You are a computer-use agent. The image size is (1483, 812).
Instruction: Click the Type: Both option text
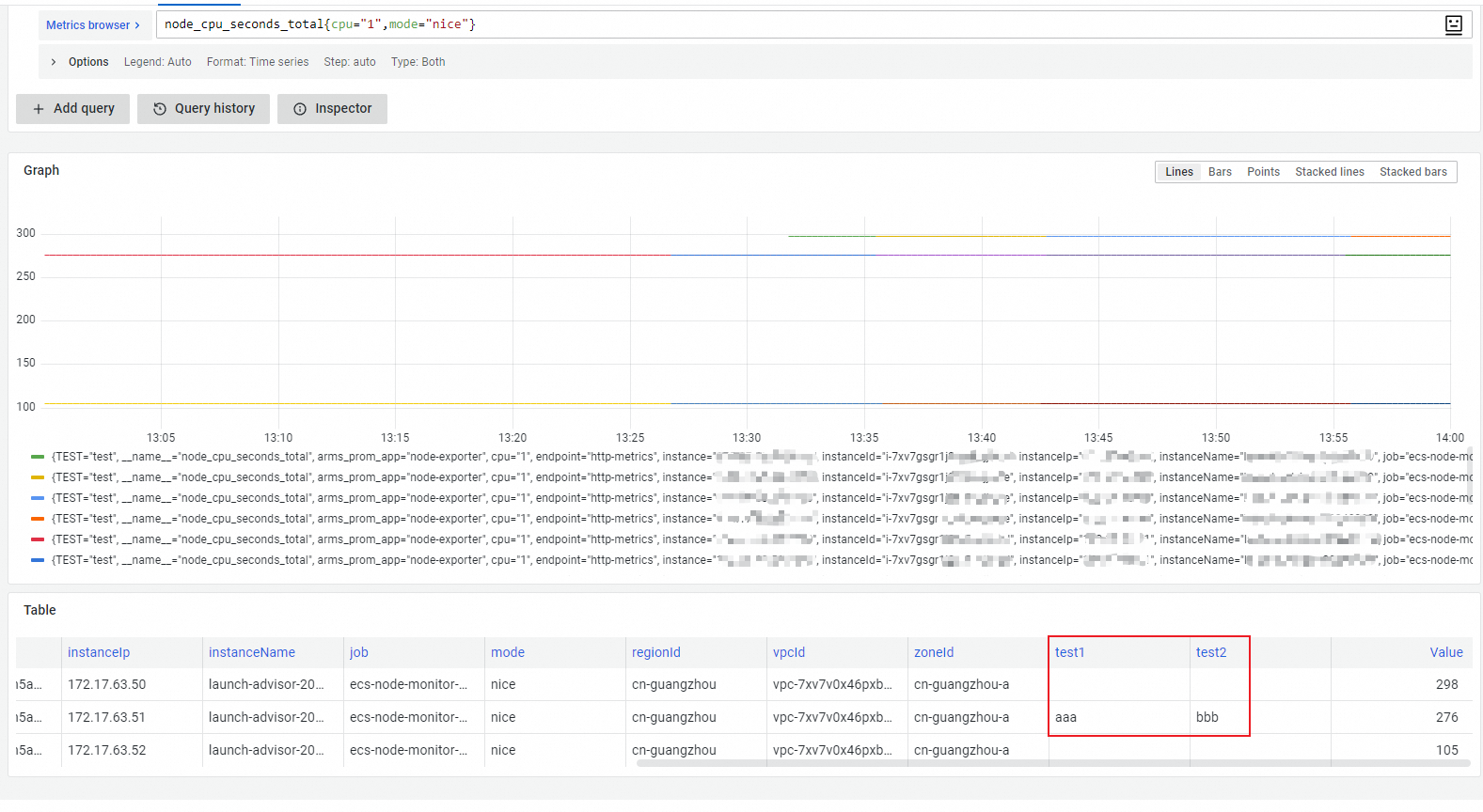coord(418,62)
